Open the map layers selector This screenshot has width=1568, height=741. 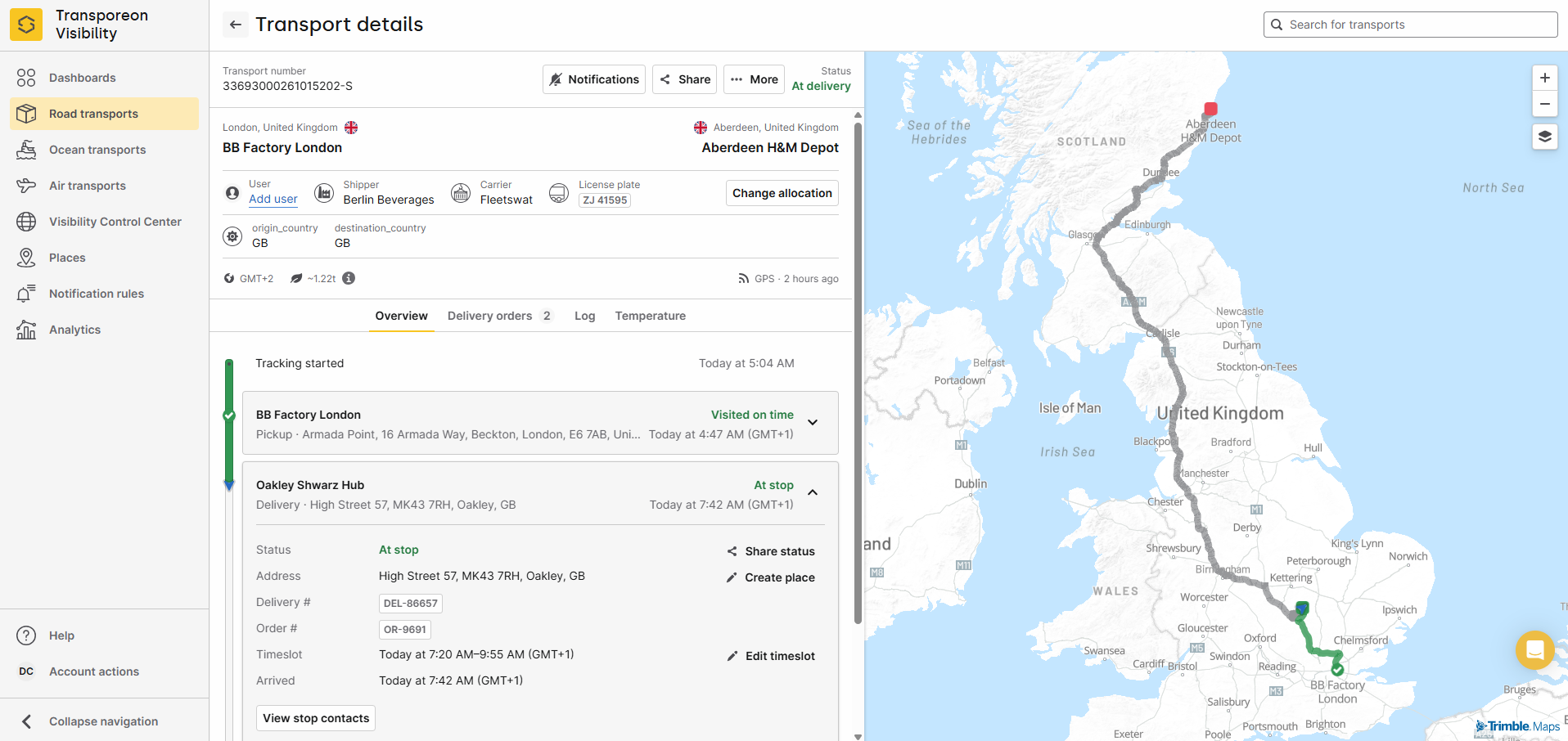1545,137
